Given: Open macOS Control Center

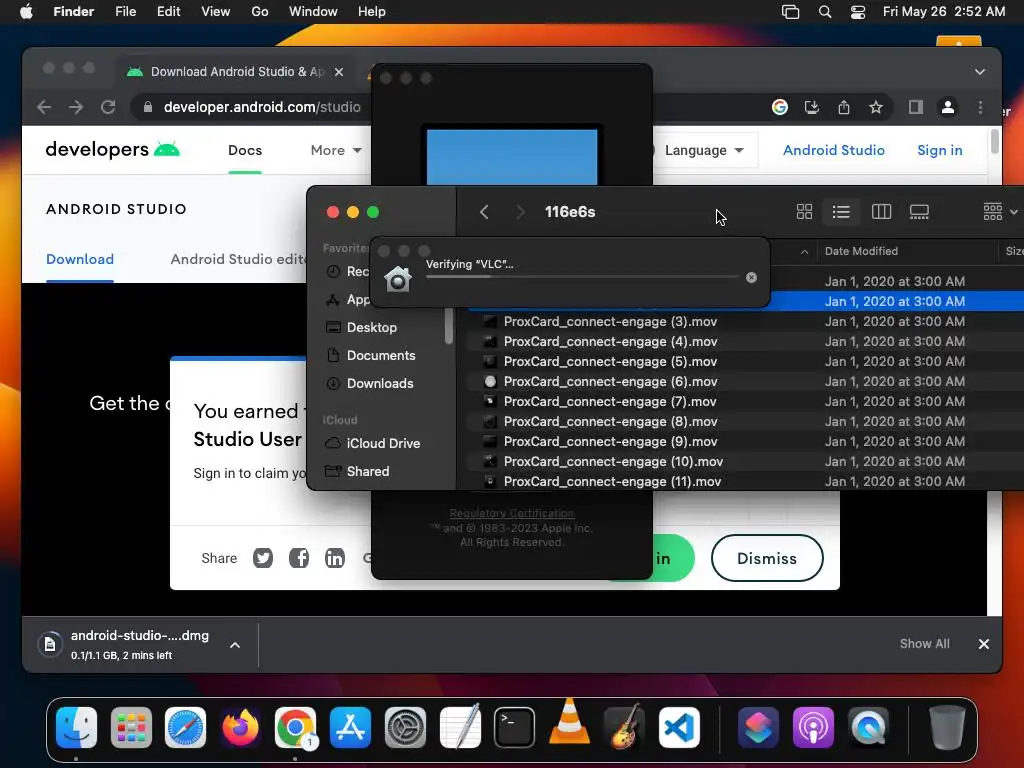Looking at the screenshot, I should pos(857,12).
